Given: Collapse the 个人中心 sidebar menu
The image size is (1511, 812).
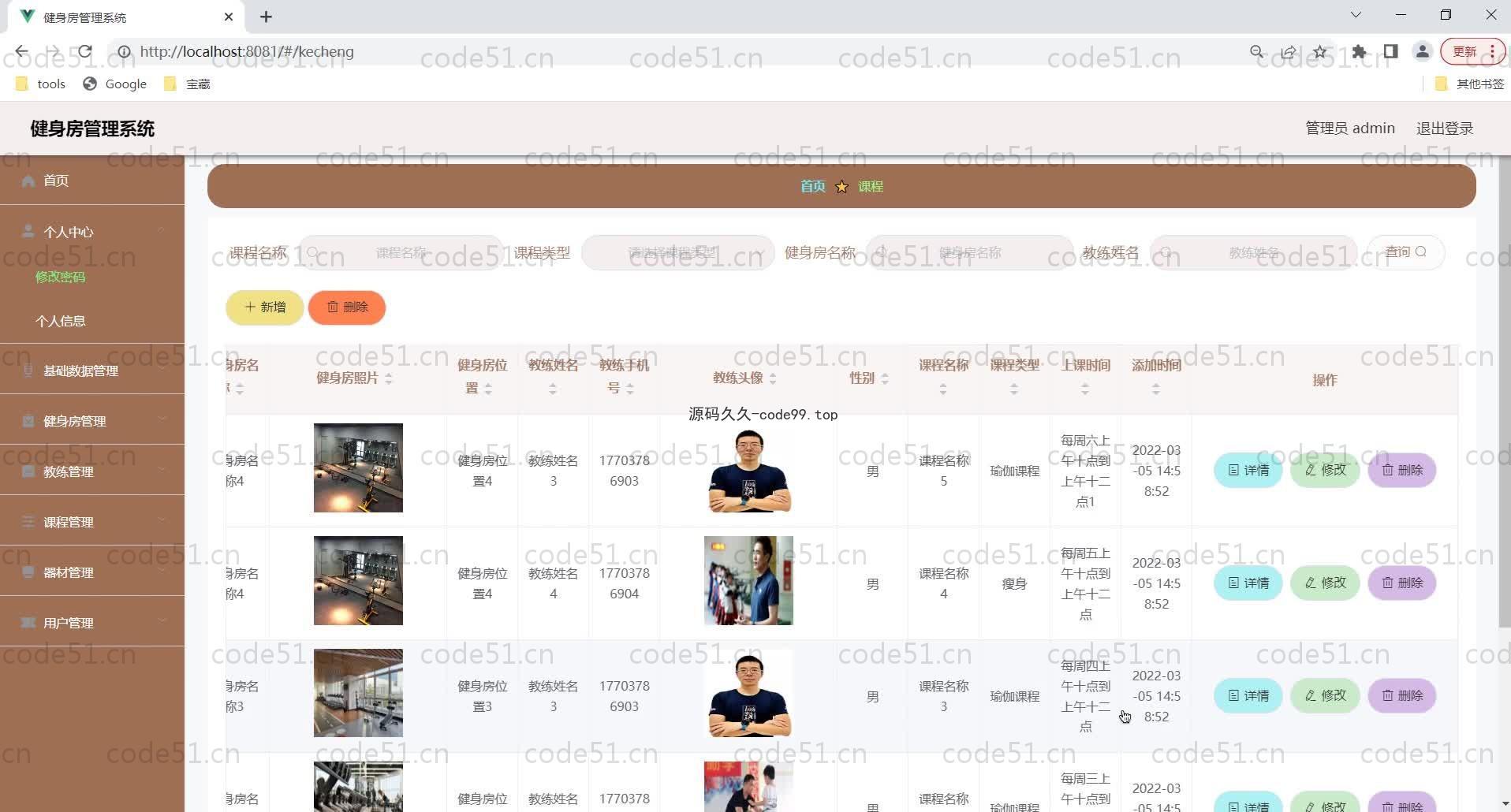Looking at the screenshot, I should click(92, 231).
